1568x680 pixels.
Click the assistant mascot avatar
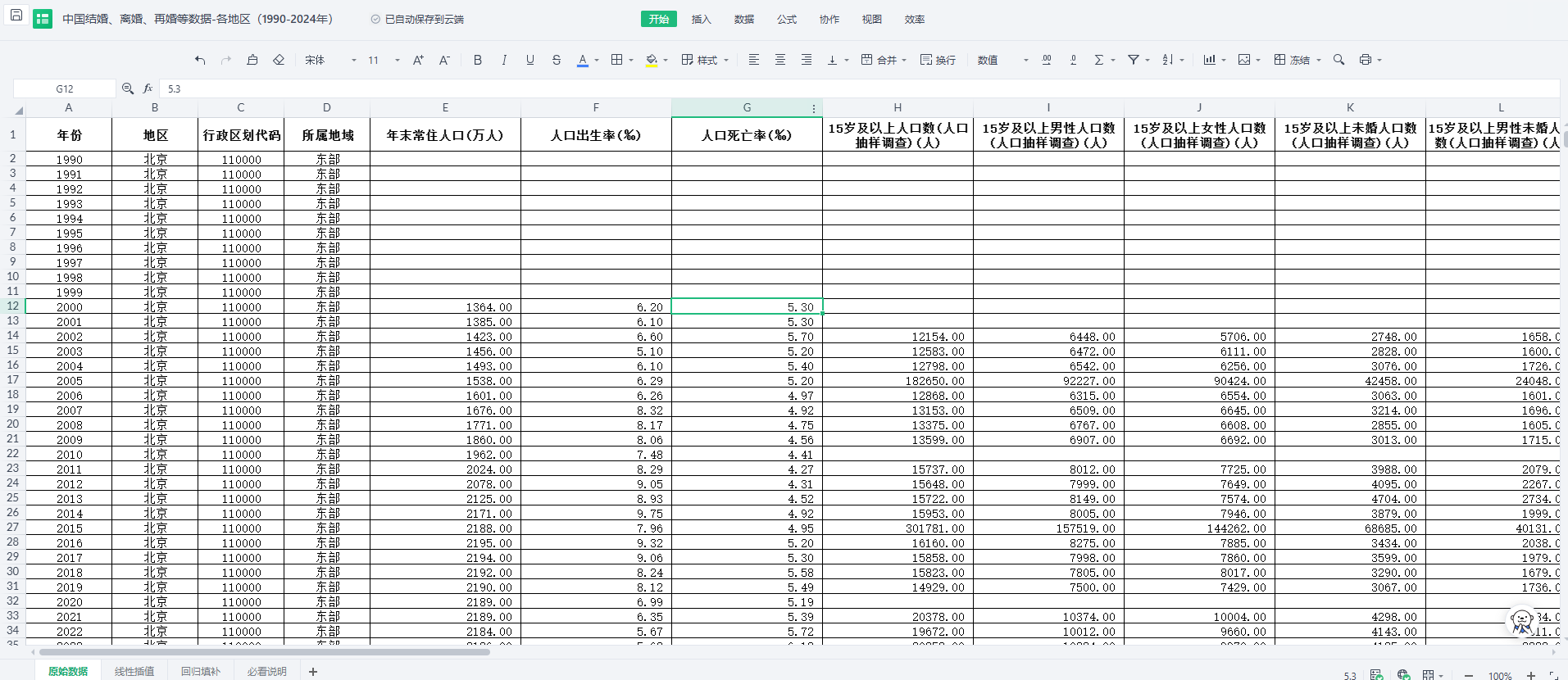tap(1522, 622)
